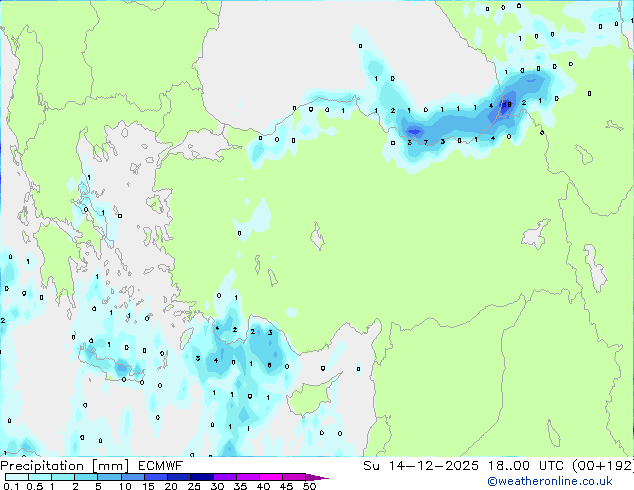Click the '(00+192)' forecast offset text
Image resolution: width=634 pixels, height=490 pixels.
coord(602,466)
